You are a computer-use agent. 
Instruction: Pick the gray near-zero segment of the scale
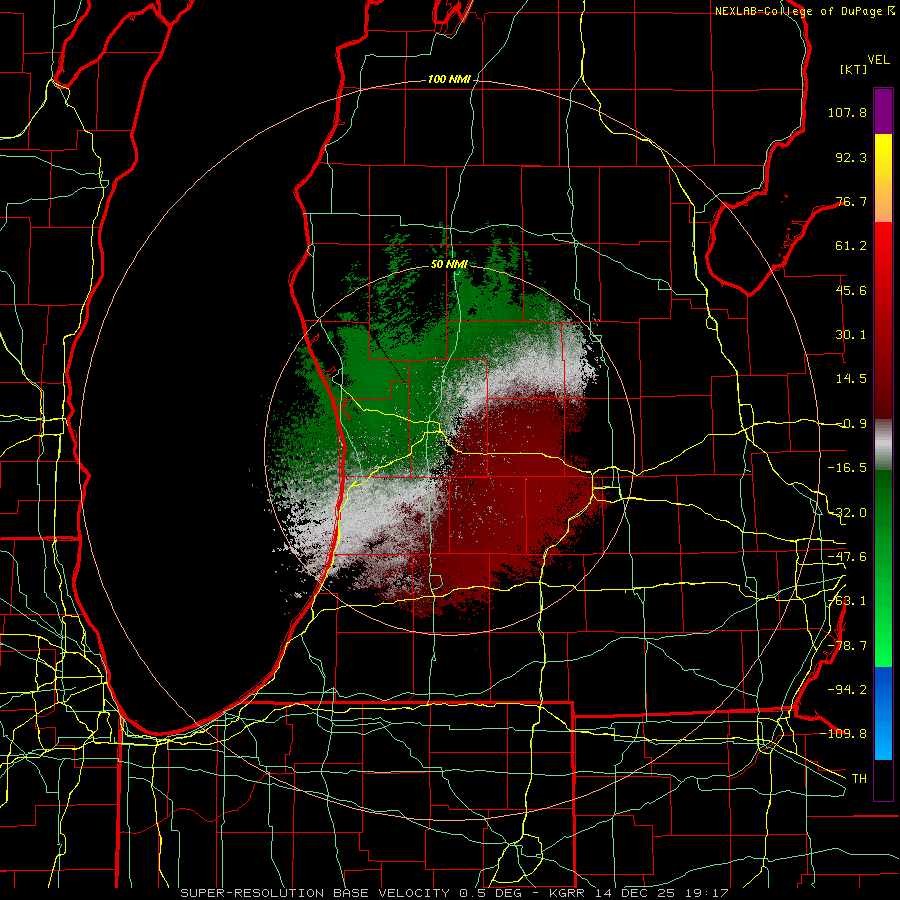pyautogui.click(x=883, y=445)
